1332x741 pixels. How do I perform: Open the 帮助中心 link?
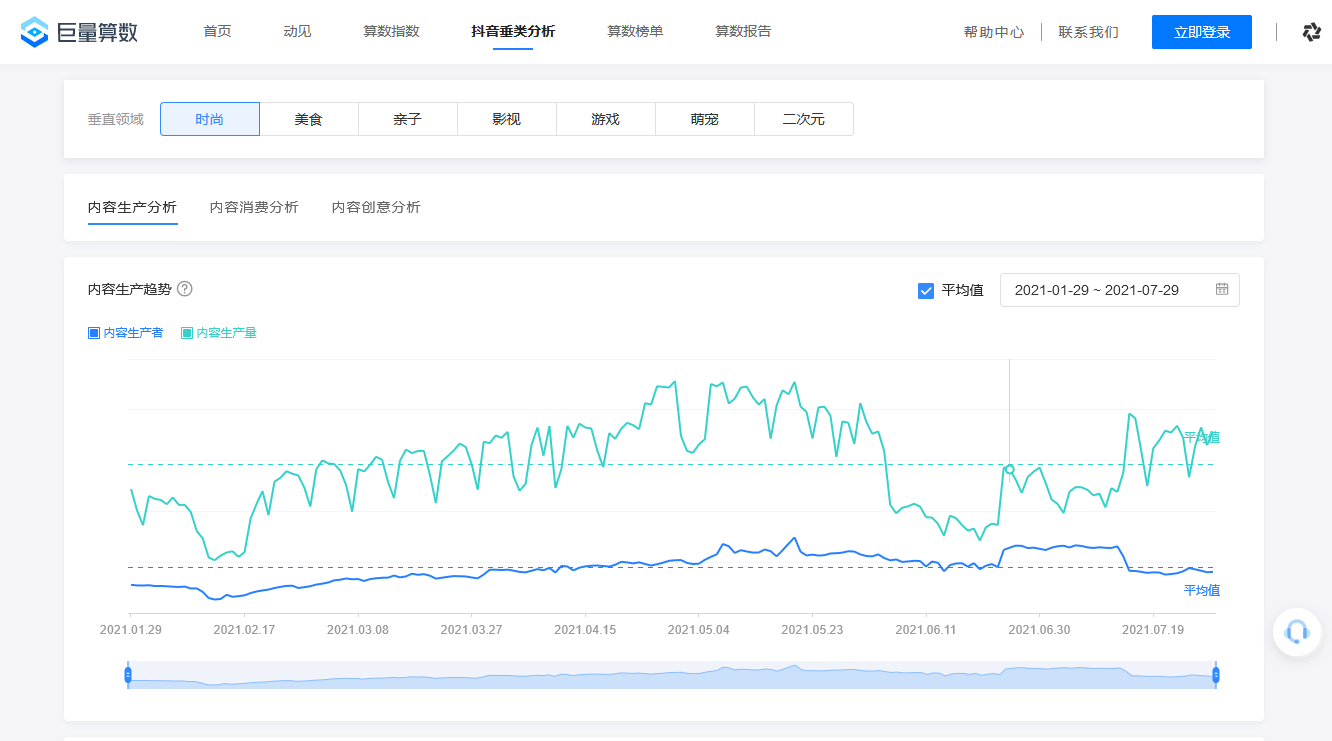[994, 32]
